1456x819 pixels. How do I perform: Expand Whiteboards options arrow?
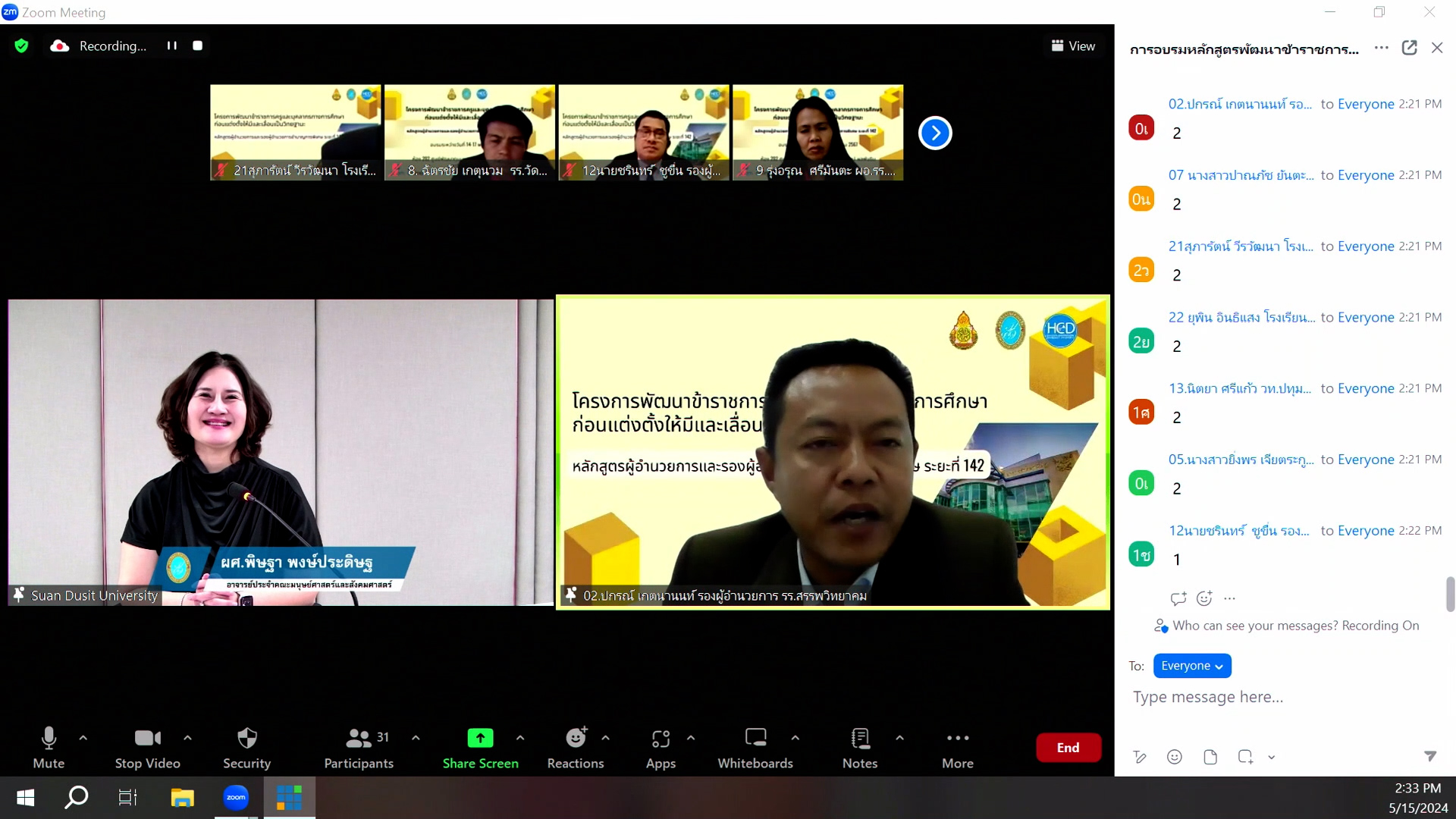[x=795, y=738]
